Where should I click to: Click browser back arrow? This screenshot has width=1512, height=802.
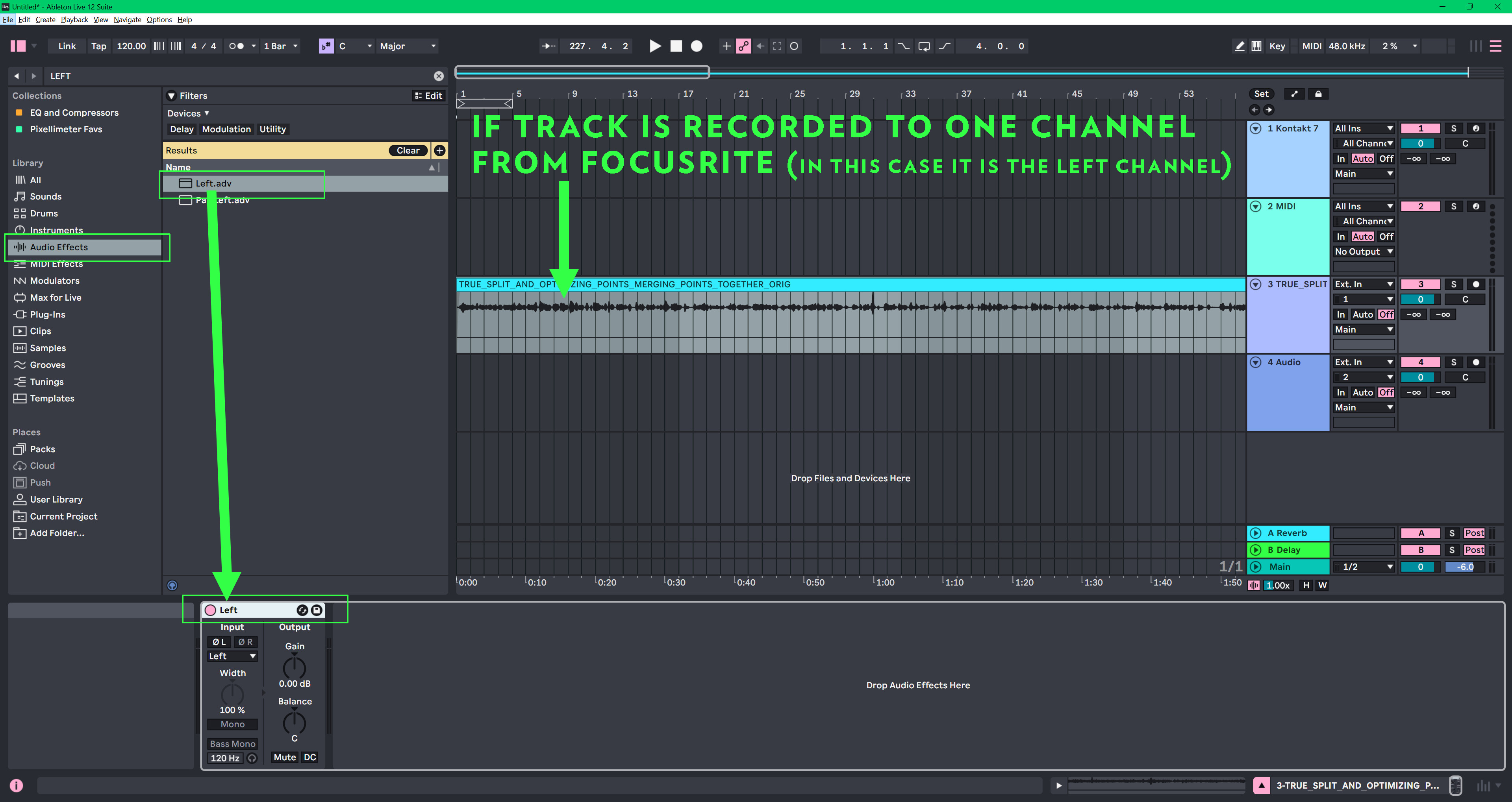[x=17, y=76]
